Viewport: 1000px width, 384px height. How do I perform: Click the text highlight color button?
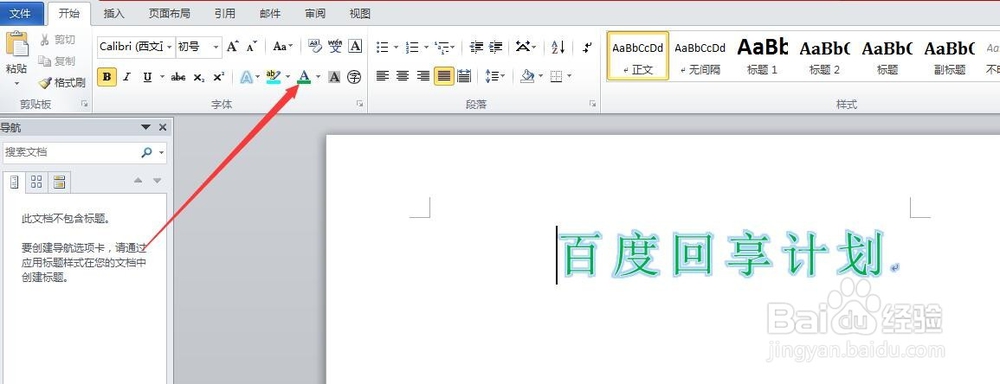pos(274,77)
